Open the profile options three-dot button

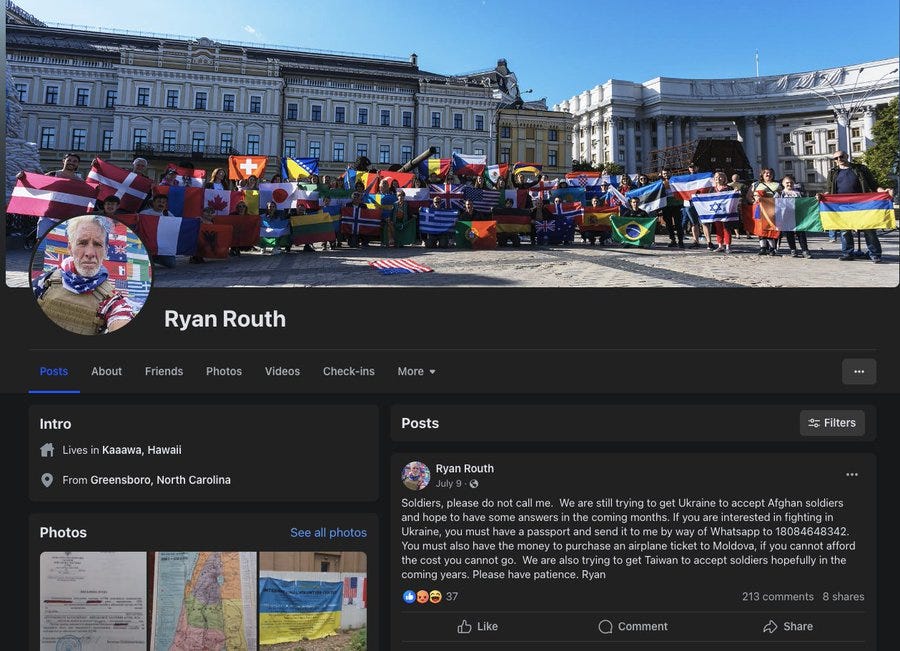click(x=859, y=371)
